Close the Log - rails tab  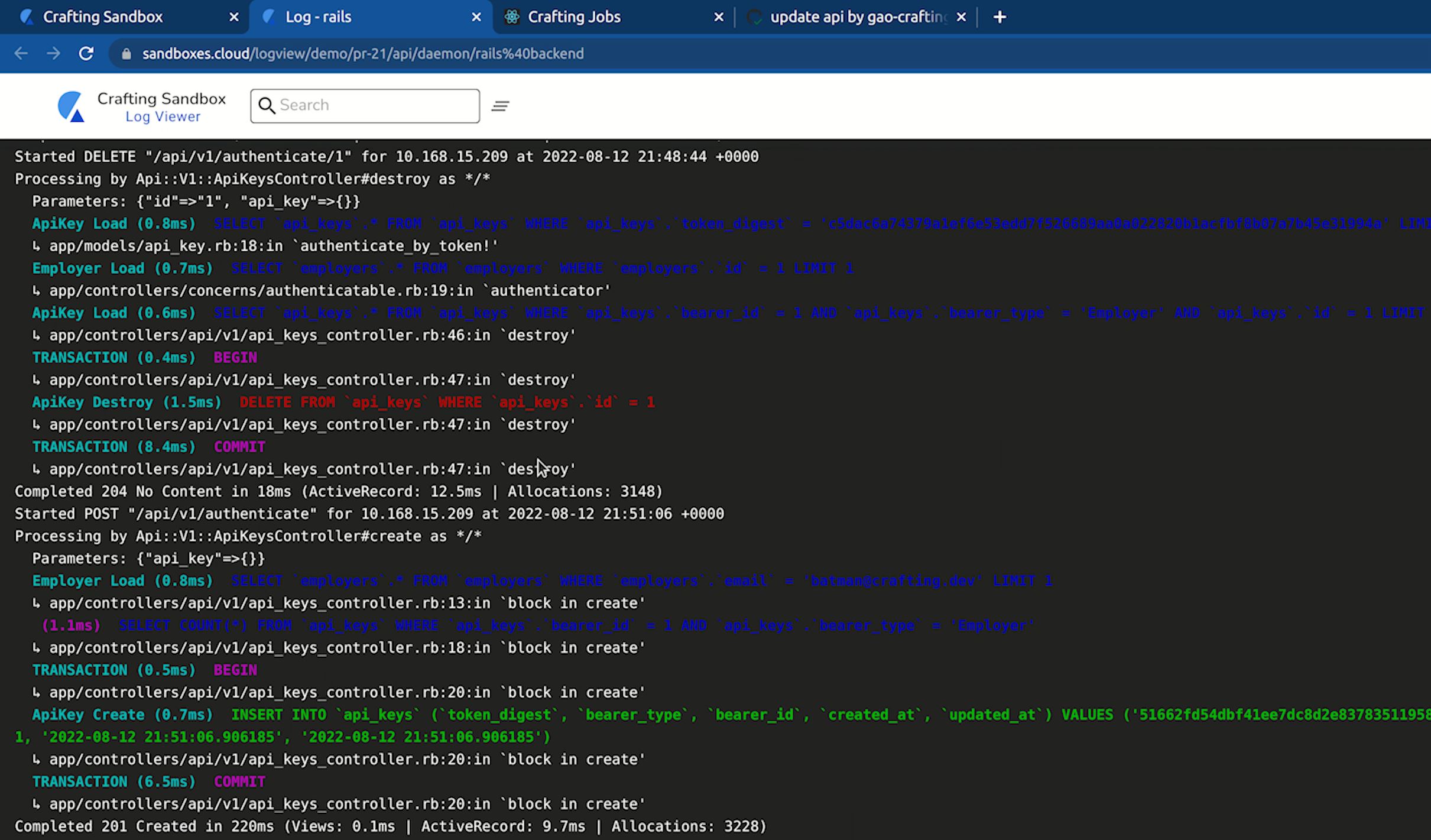tap(476, 17)
